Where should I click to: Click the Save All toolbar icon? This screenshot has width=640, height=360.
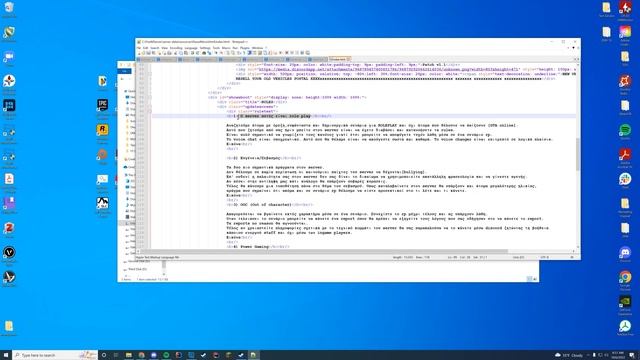[x=153, y=53]
